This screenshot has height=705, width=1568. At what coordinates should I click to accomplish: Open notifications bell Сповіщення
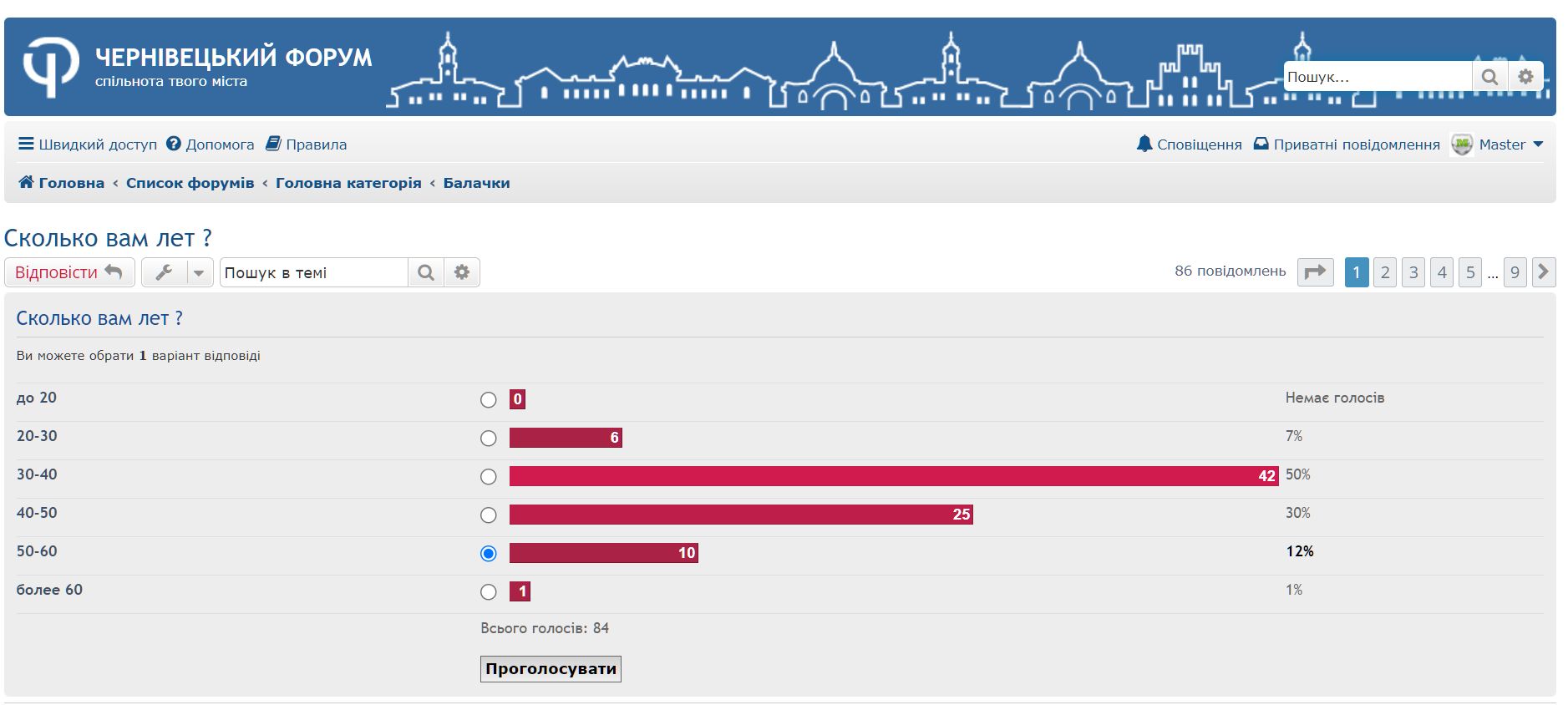[x=1189, y=145]
